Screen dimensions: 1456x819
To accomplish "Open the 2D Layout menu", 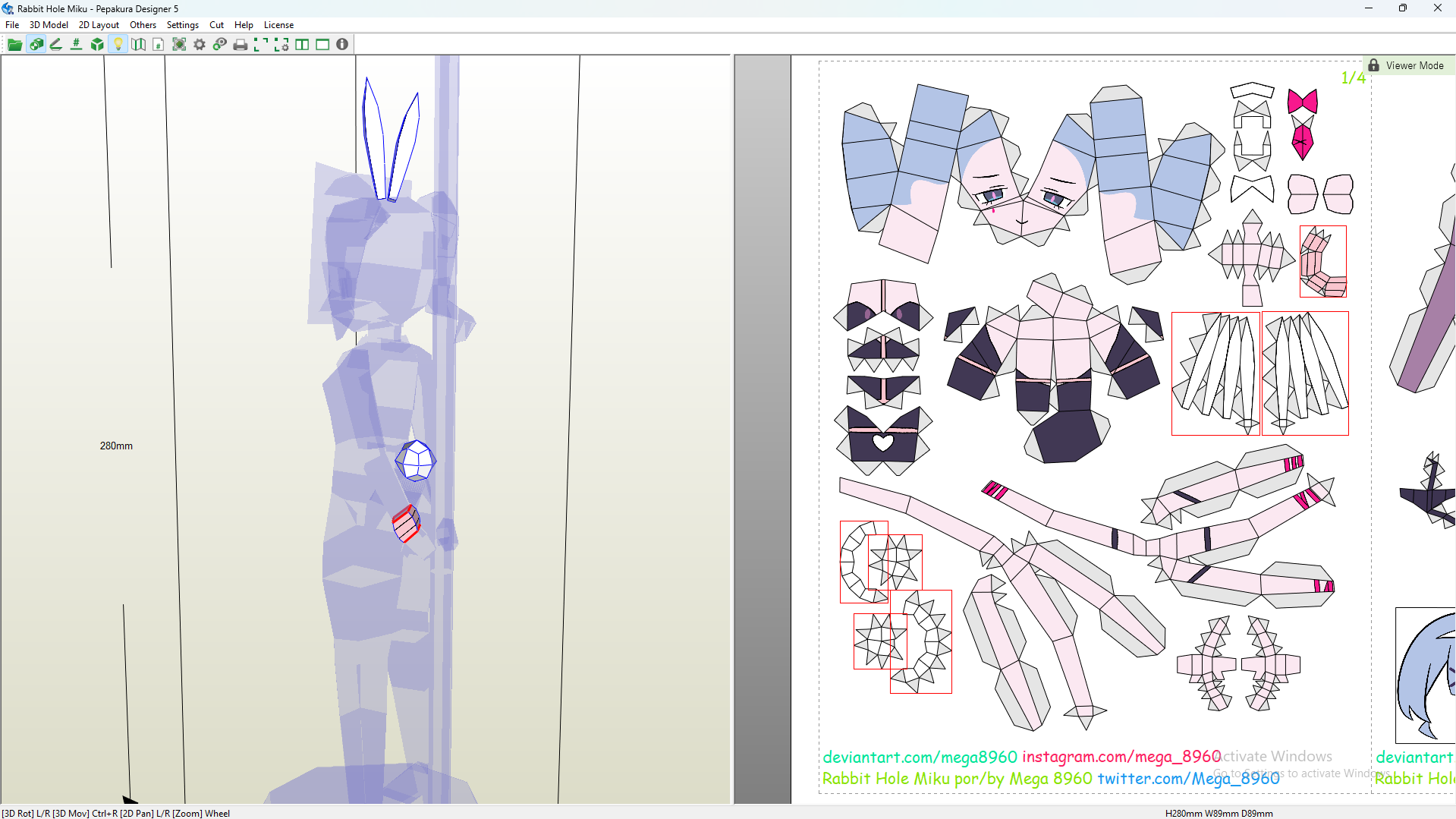I will [x=99, y=25].
